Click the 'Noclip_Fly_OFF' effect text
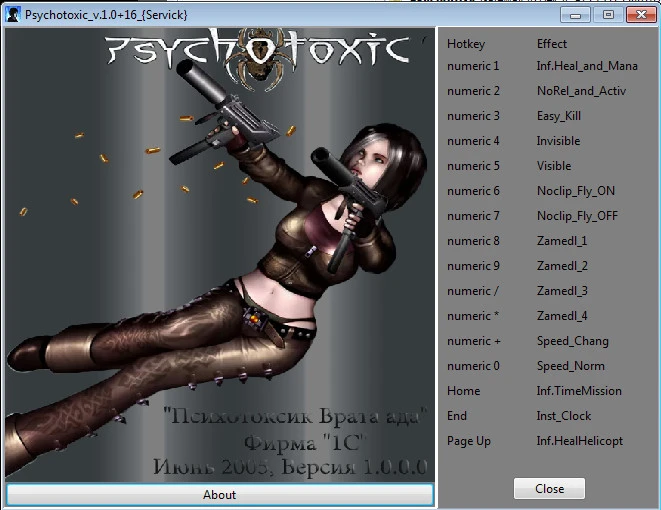Screen dimensions: 661x510 tap(577, 216)
